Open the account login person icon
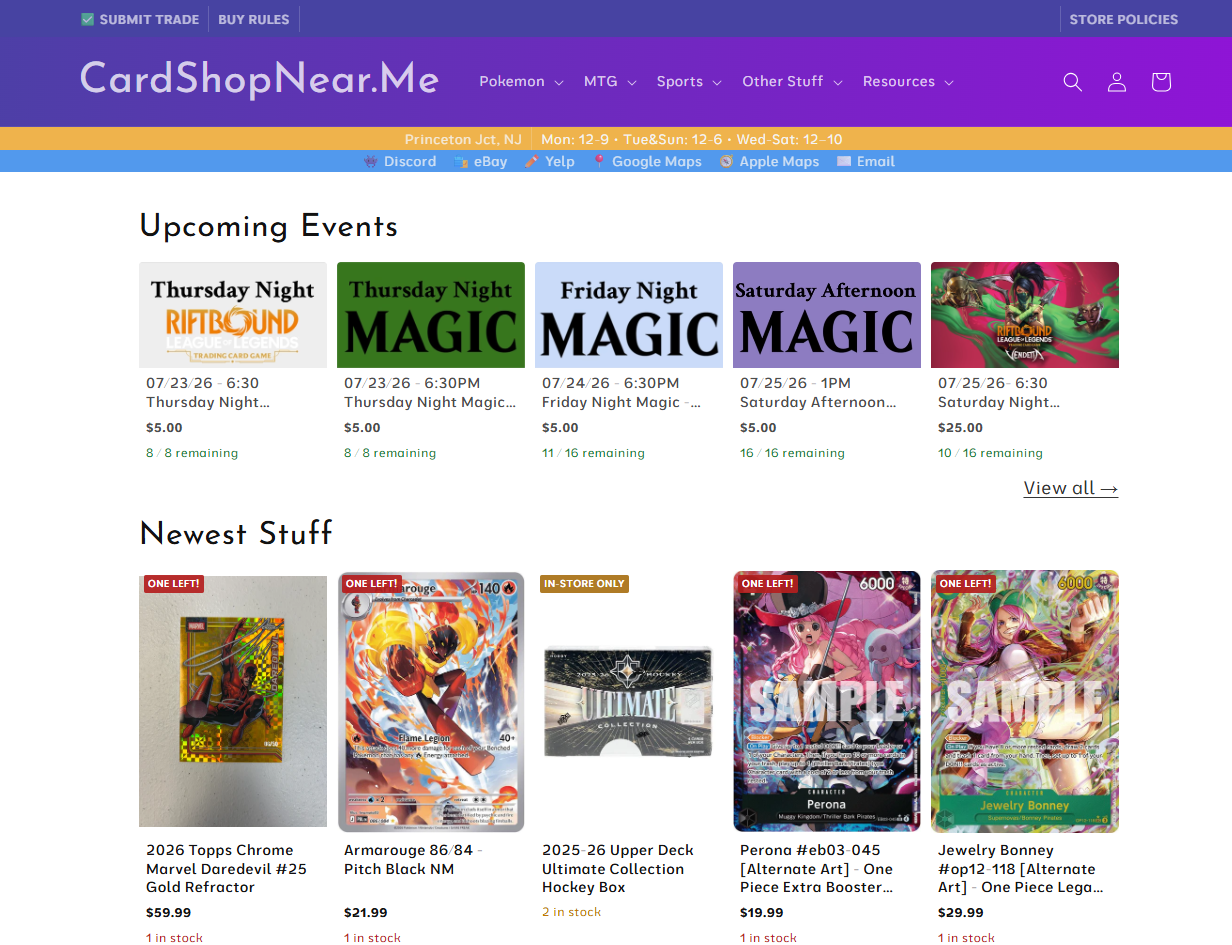Screen dimensions: 1232x945 (x=1117, y=82)
